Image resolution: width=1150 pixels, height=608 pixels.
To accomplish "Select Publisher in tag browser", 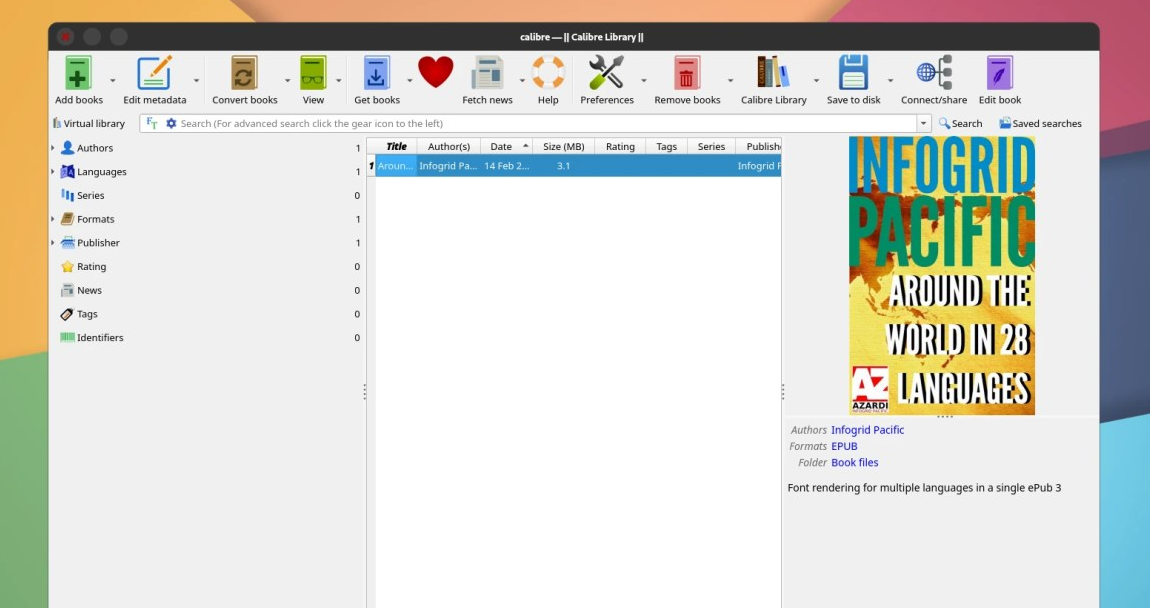I will [x=98, y=243].
